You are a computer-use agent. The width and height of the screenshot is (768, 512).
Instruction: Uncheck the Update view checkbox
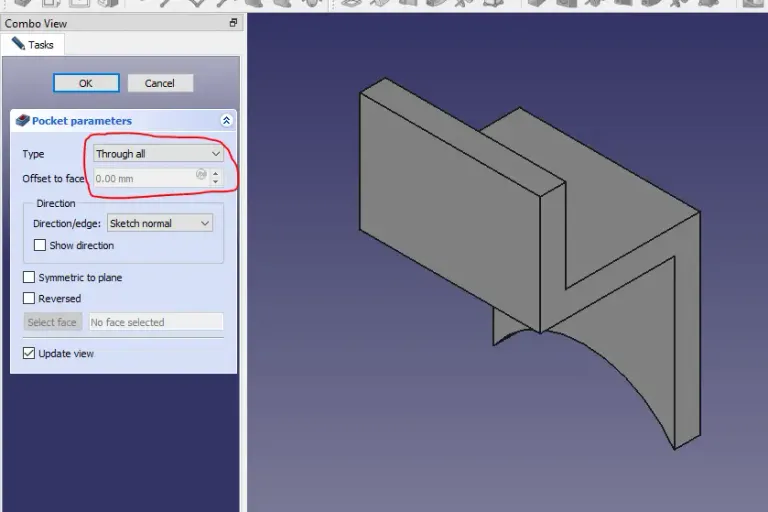coord(29,353)
